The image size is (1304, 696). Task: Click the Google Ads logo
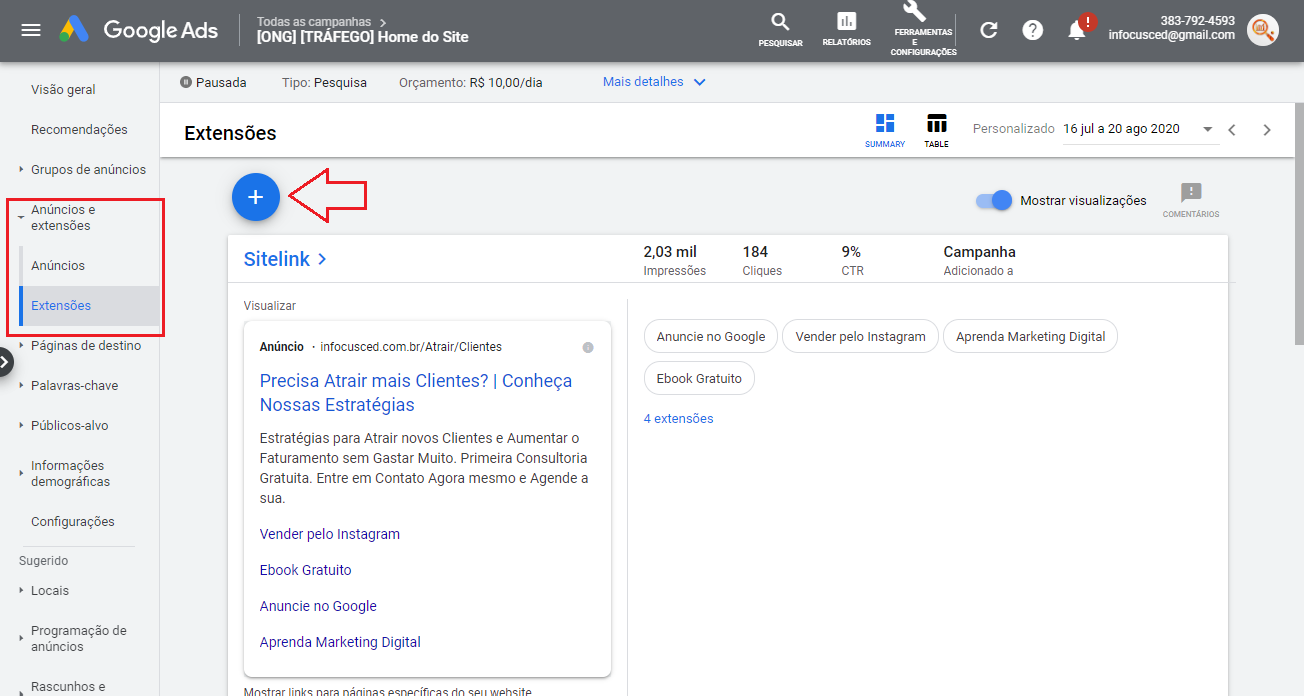coord(138,30)
